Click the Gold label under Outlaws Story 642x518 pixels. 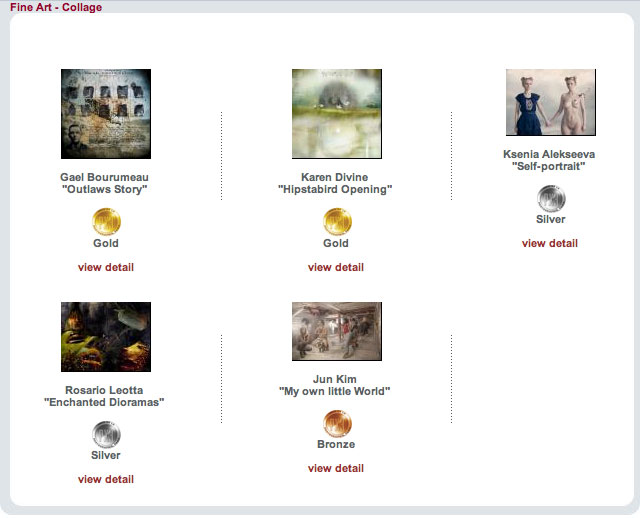[106, 243]
